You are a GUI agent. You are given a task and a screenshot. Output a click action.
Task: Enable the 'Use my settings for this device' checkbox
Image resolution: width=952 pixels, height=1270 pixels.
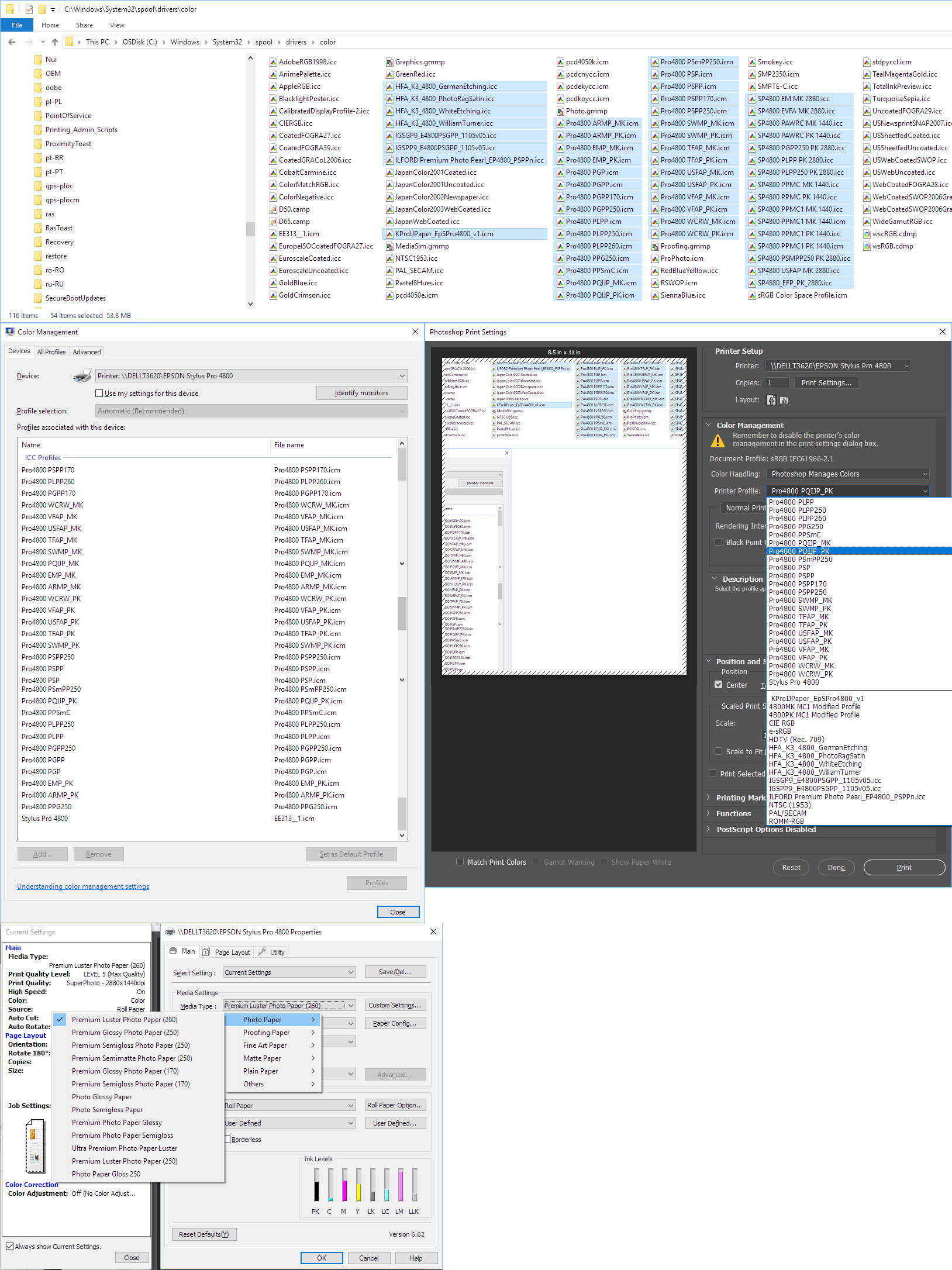99,393
